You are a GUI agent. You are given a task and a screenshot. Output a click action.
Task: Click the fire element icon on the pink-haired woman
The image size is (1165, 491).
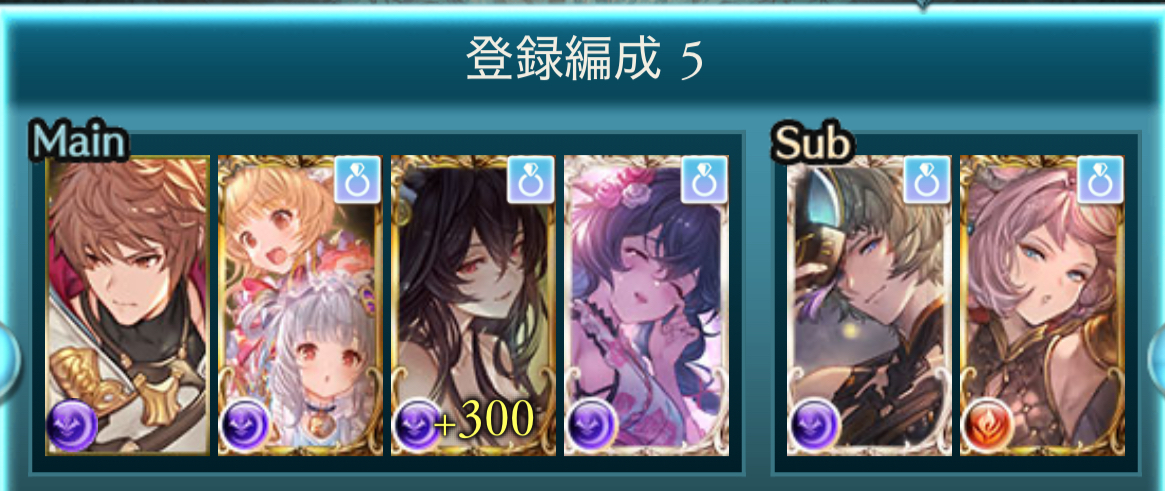(987, 425)
